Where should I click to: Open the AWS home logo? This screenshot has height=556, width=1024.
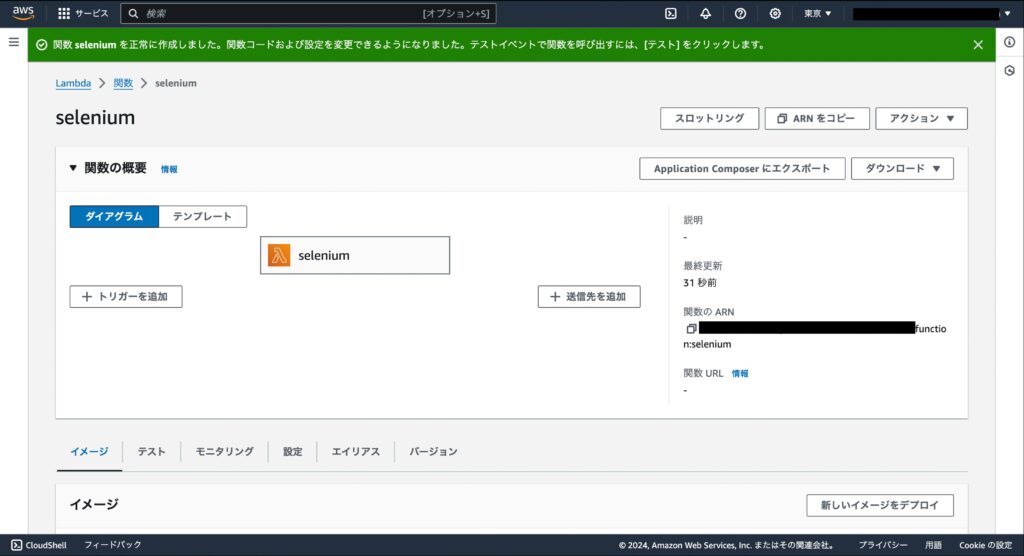[23, 13]
